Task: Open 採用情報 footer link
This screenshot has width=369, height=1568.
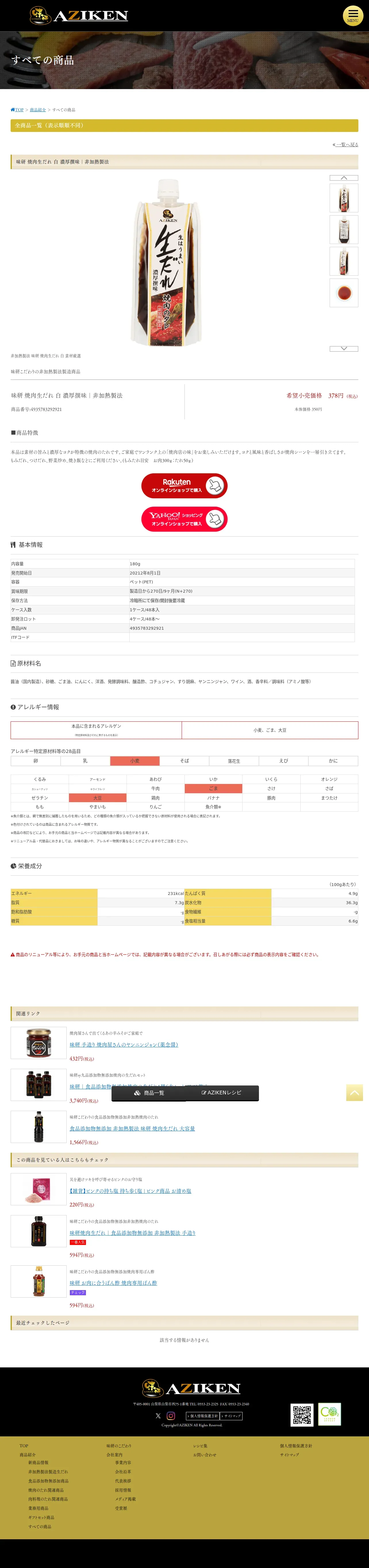Action: pyautogui.click(x=123, y=1490)
